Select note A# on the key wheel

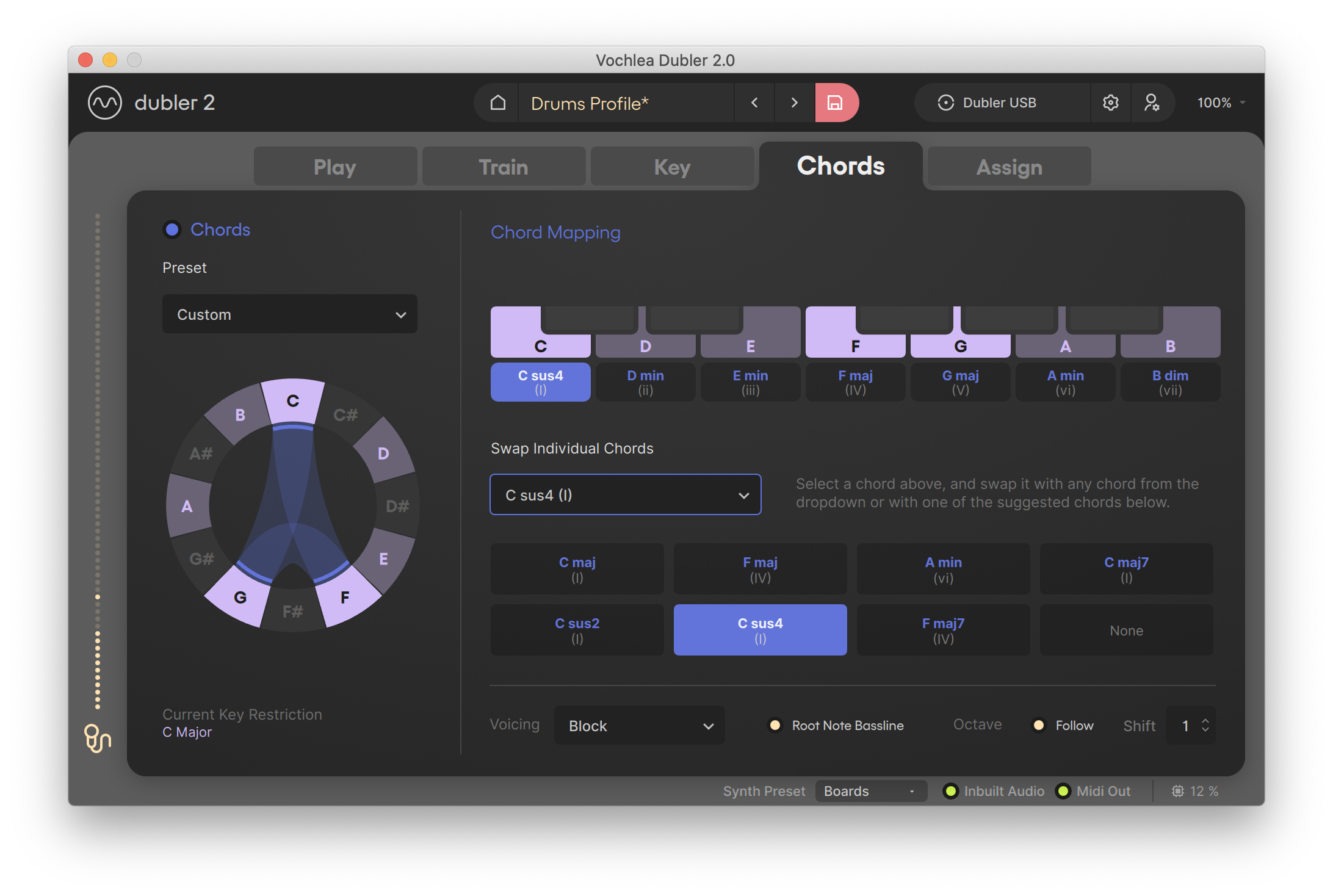pos(201,453)
